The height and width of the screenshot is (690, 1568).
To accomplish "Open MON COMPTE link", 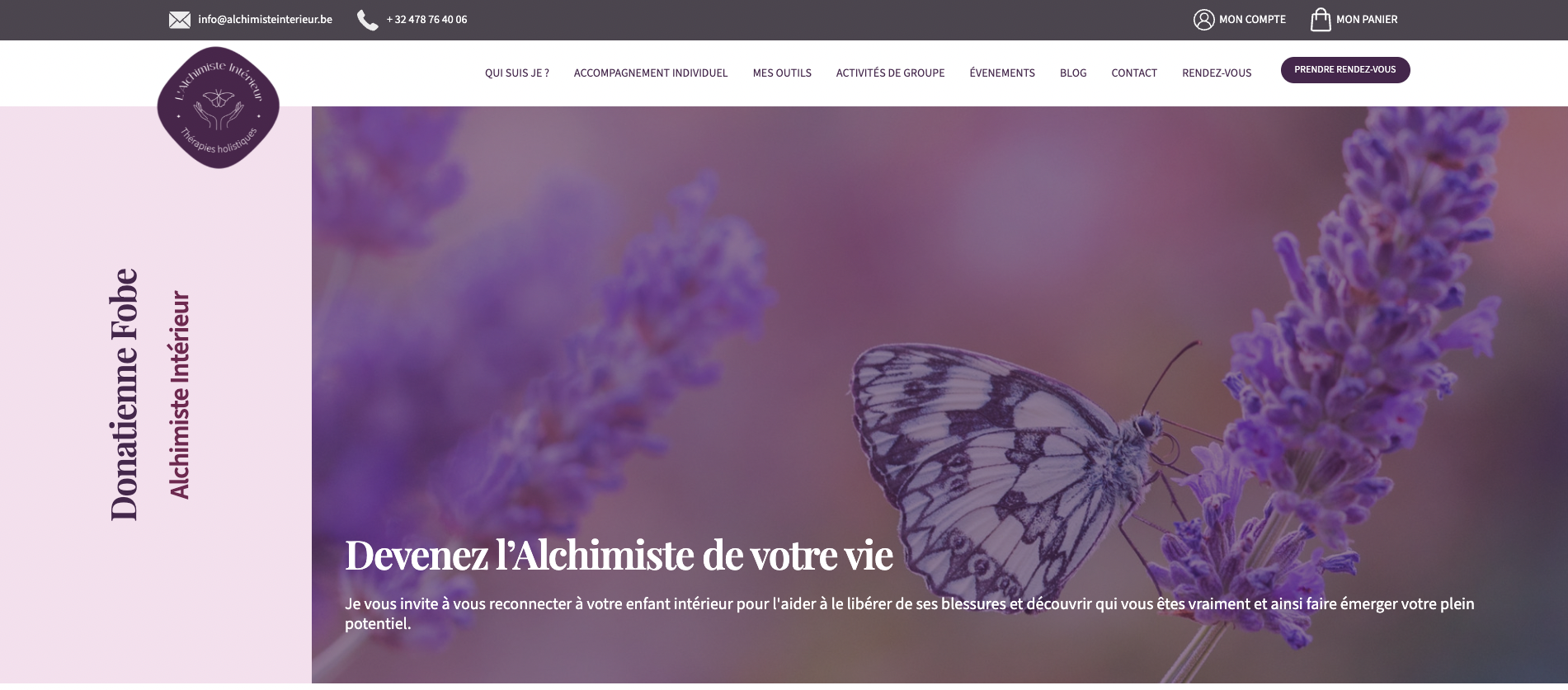I will pyautogui.click(x=1252, y=20).
